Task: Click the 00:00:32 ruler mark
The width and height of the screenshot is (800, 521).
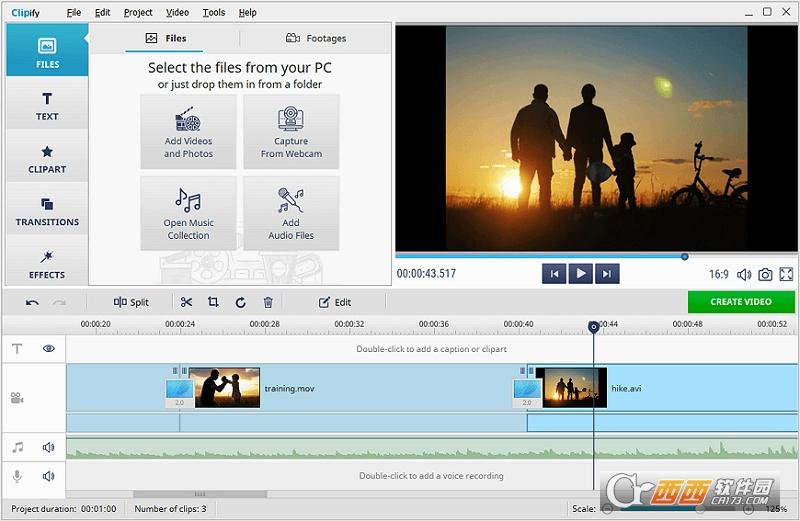Action: click(349, 324)
